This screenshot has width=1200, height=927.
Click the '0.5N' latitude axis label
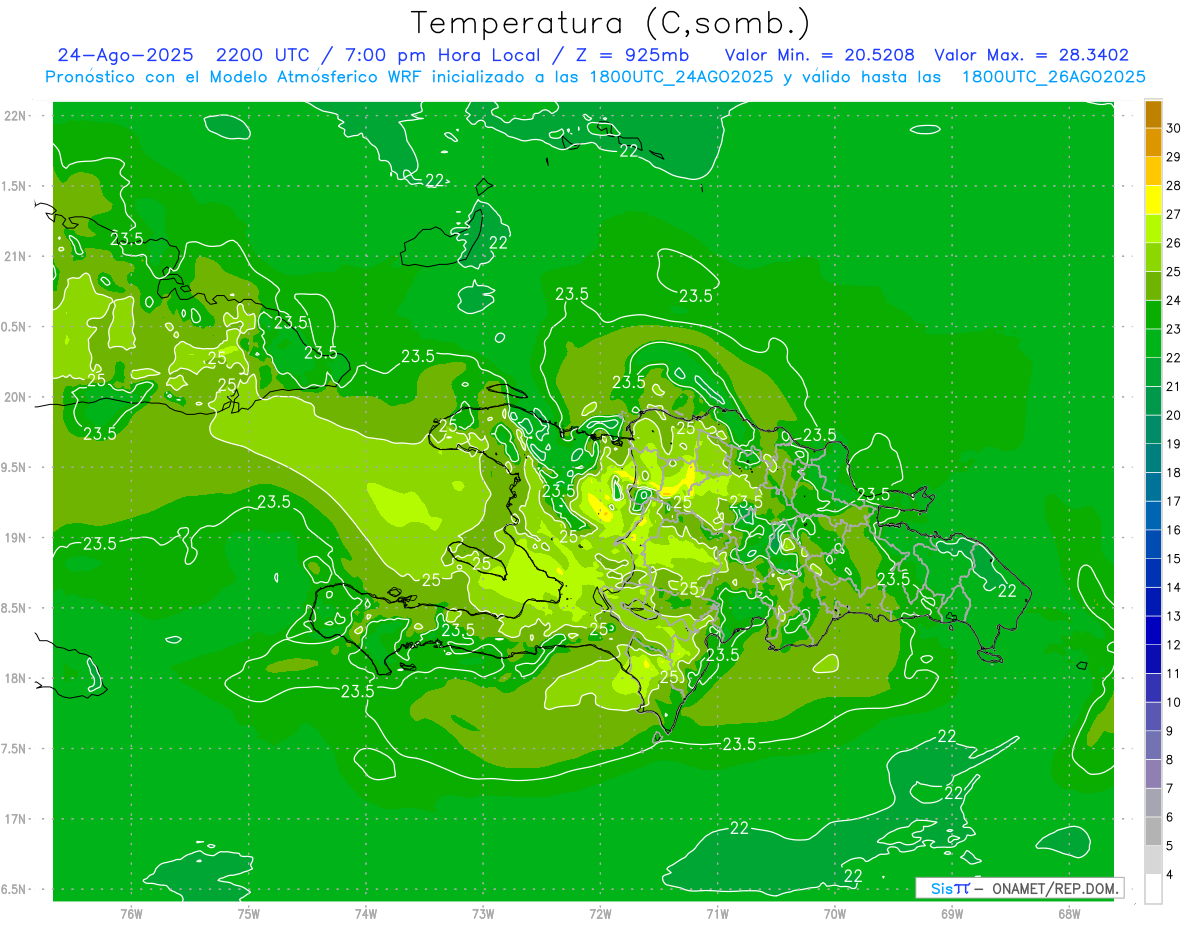click(x=15, y=327)
